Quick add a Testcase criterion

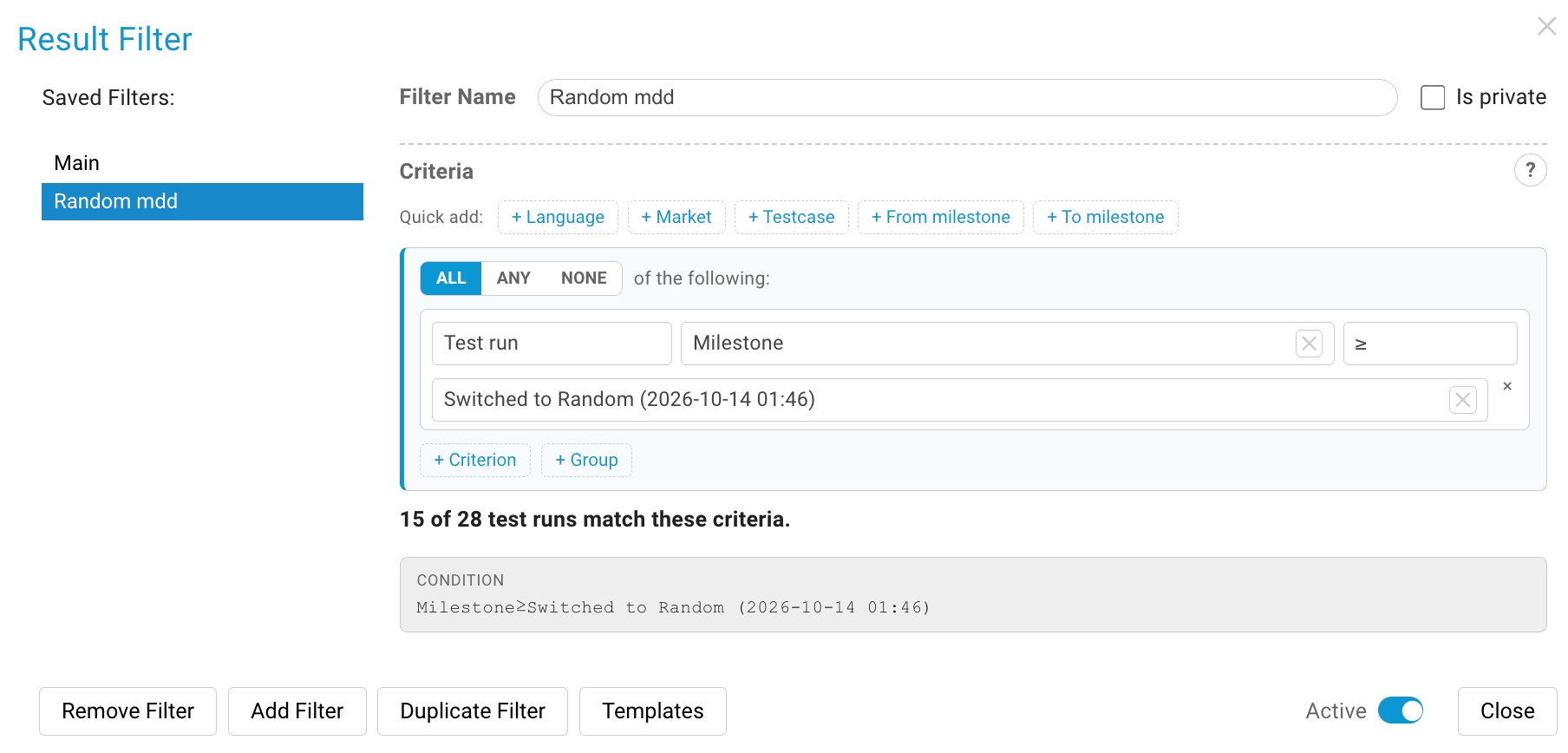tap(792, 217)
